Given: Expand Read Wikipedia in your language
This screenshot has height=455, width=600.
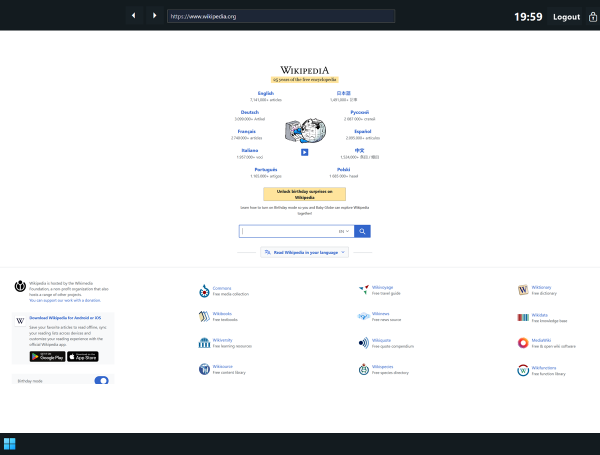Looking at the screenshot, I should click(304, 253).
